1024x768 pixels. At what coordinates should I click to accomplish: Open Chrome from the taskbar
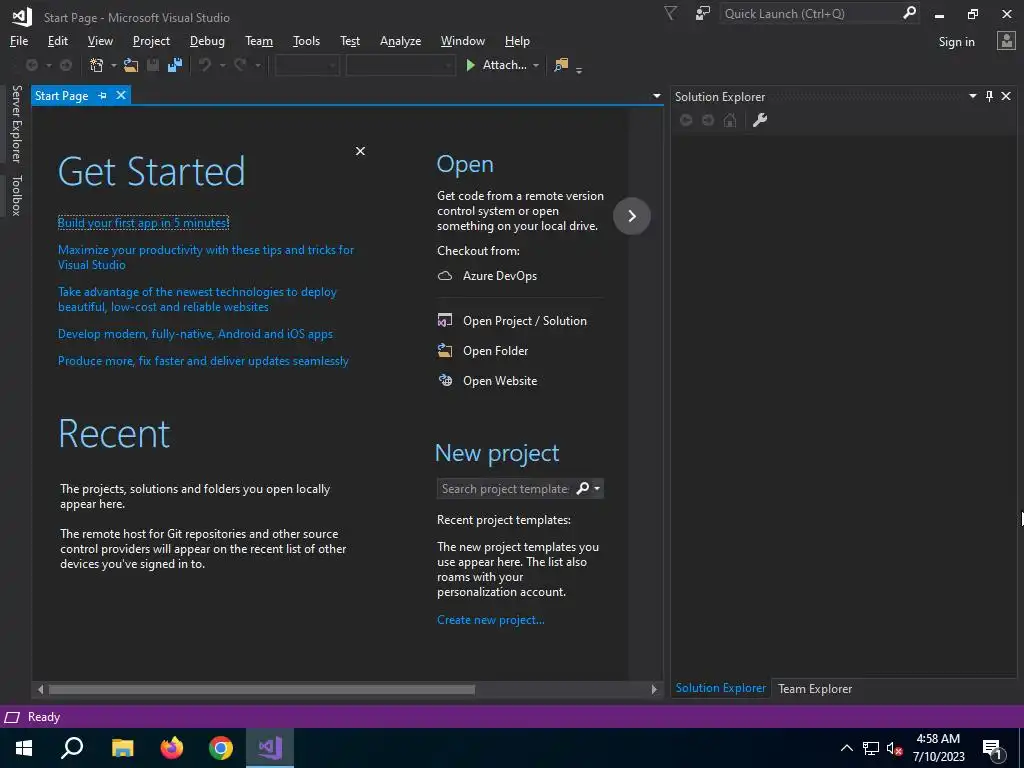pyautogui.click(x=221, y=748)
